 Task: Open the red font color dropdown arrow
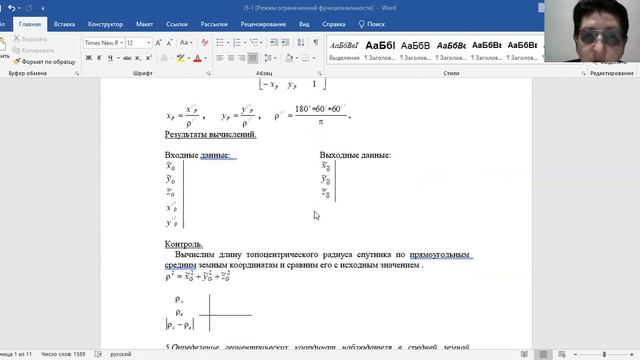[205, 58]
